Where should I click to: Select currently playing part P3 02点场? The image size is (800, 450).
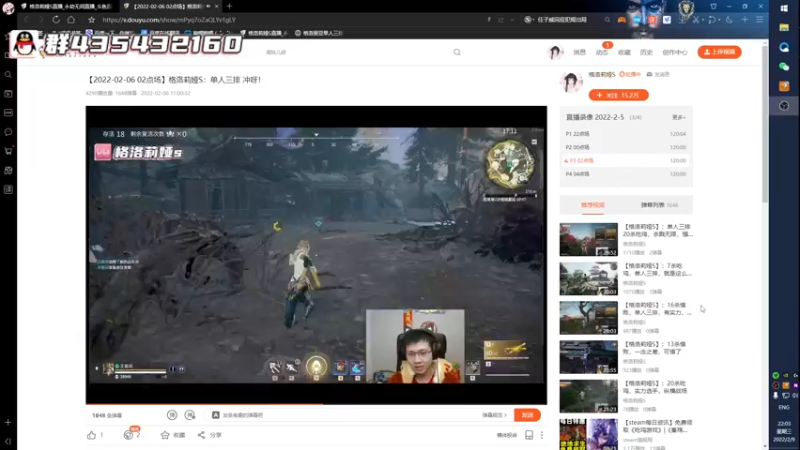(x=626, y=160)
